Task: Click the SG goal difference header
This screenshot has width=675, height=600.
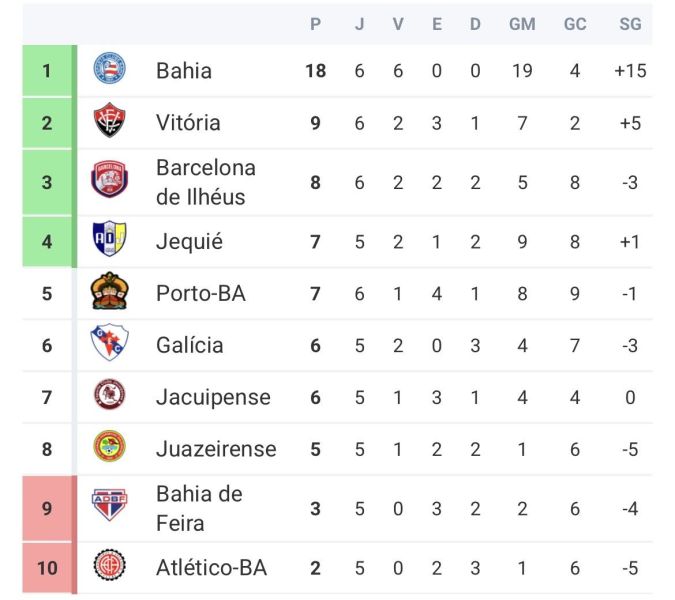Action: tap(629, 24)
